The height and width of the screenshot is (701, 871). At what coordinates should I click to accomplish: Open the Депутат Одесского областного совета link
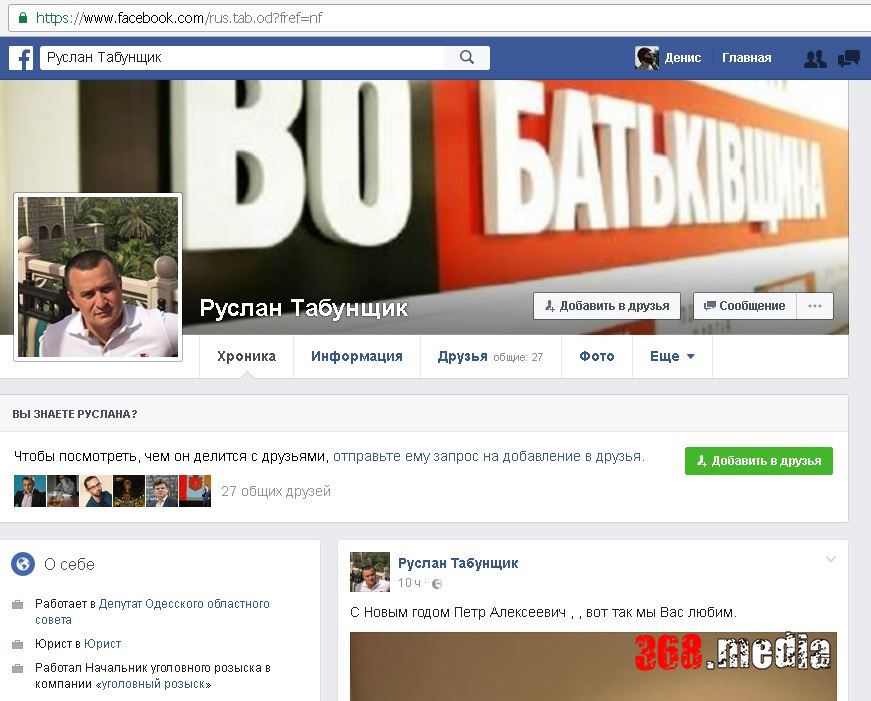(183, 604)
